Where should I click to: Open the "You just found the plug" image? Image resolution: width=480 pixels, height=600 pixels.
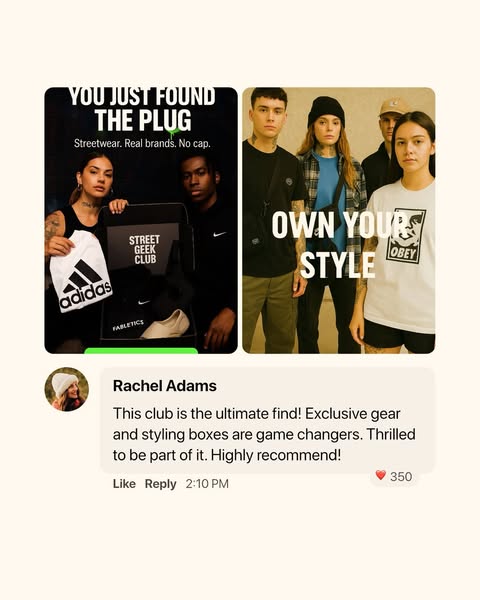[141, 220]
